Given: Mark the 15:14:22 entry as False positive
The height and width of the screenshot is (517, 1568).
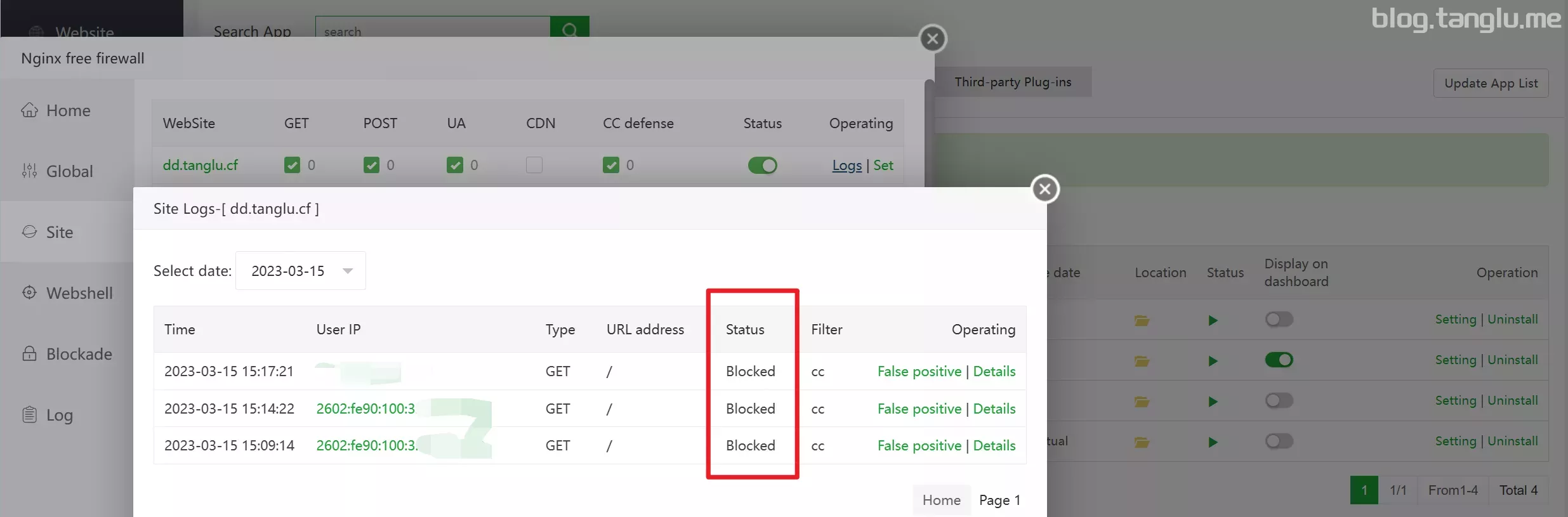Looking at the screenshot, I should click(919, 409).
